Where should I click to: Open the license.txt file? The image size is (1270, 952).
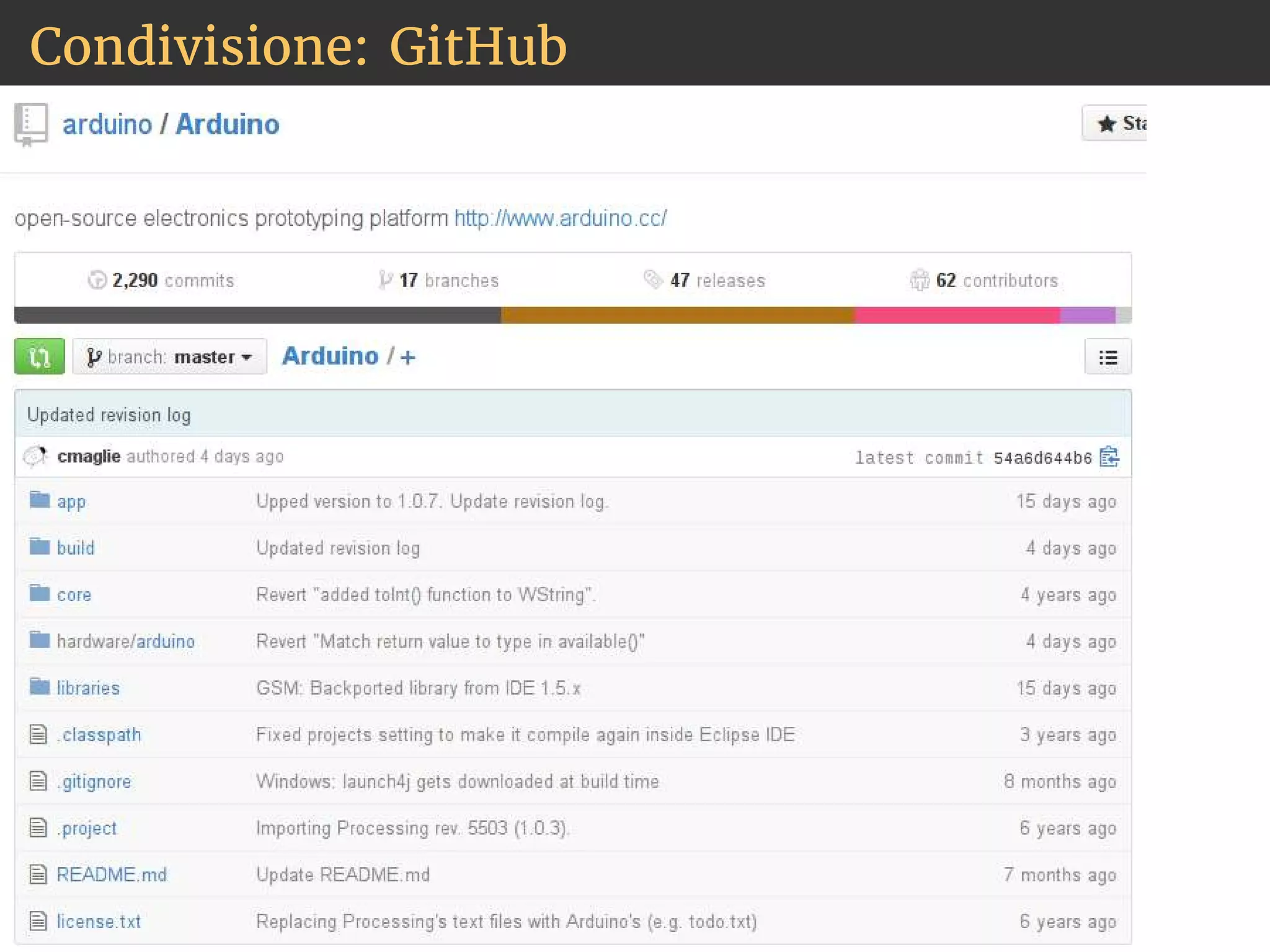(99, 922)
